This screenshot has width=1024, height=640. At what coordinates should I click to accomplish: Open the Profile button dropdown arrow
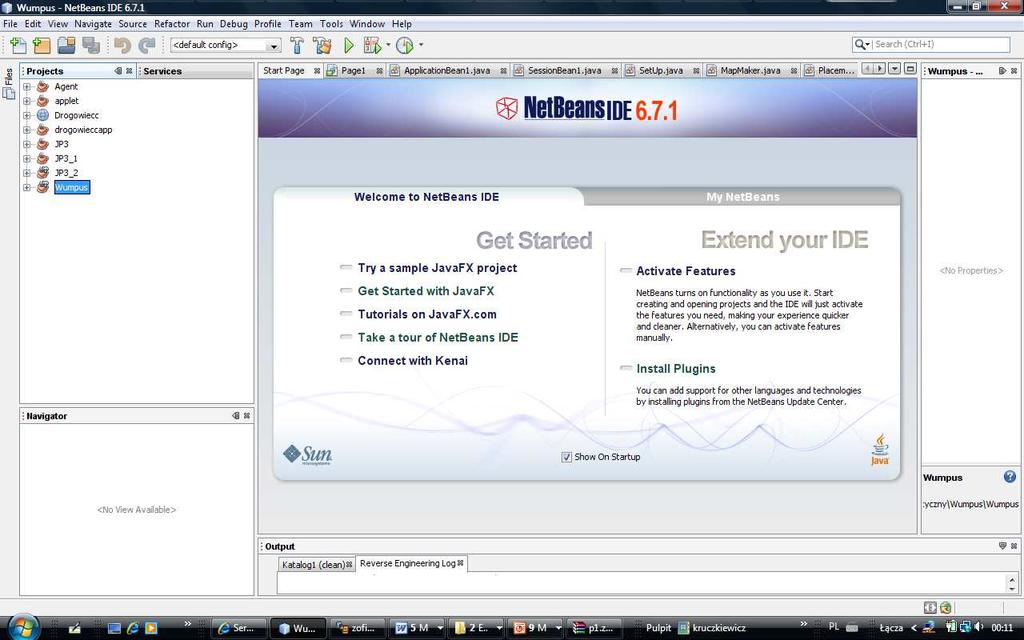[x=421, y=45]
